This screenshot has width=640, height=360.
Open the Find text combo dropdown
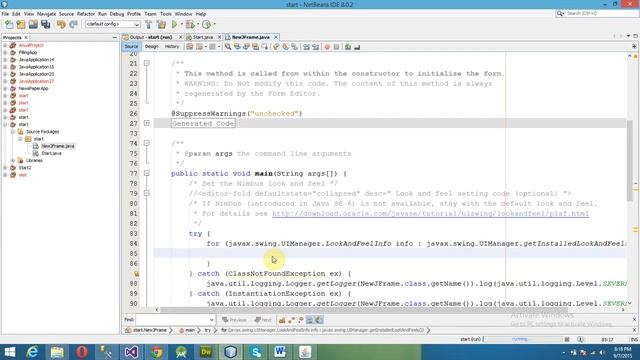[211, 320]
